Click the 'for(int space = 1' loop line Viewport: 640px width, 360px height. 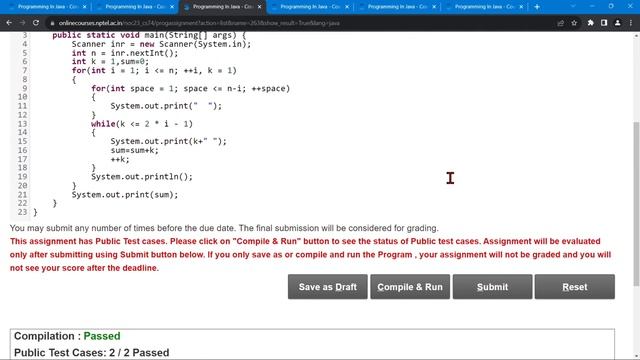click(x=190, y=89)
